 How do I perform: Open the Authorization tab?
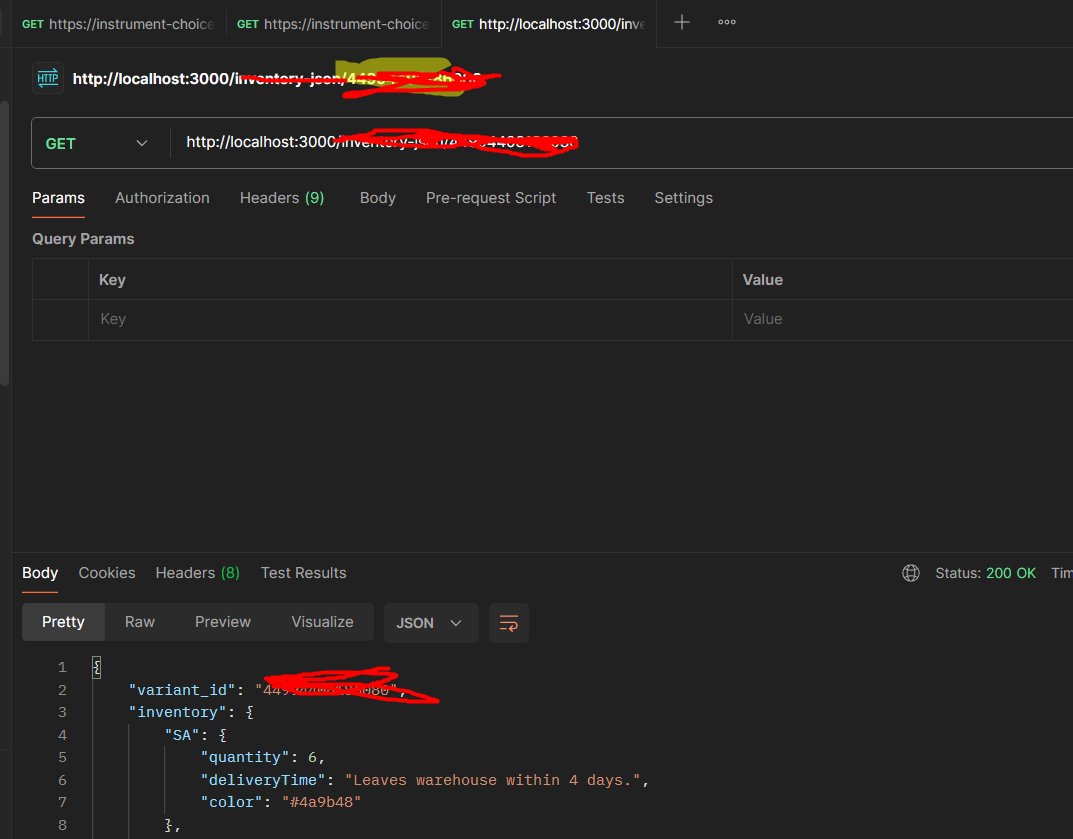(162, 198)
